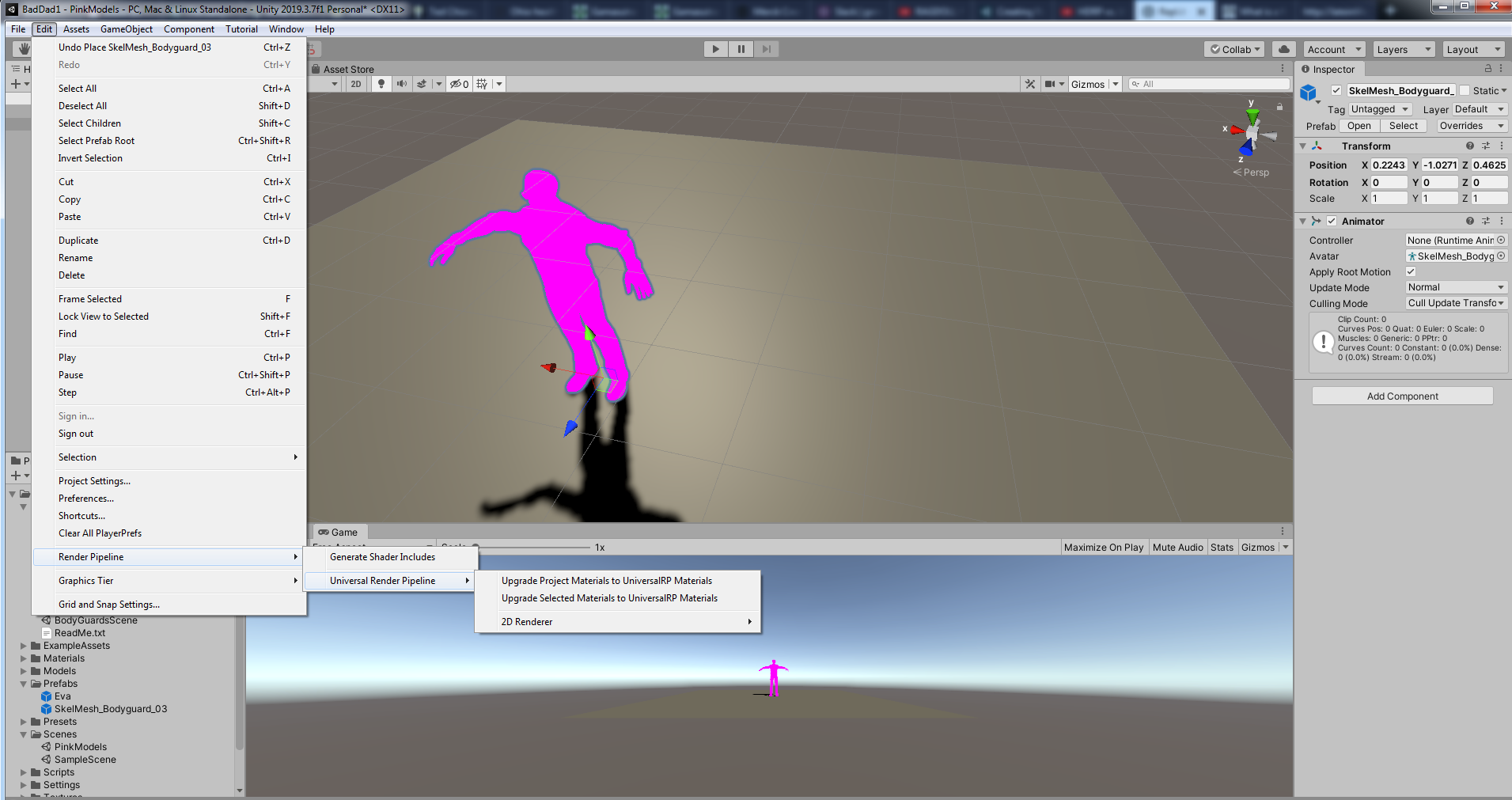Open Animator component three-dot menu
1512x800 pixels.
tap(1502, 221)
